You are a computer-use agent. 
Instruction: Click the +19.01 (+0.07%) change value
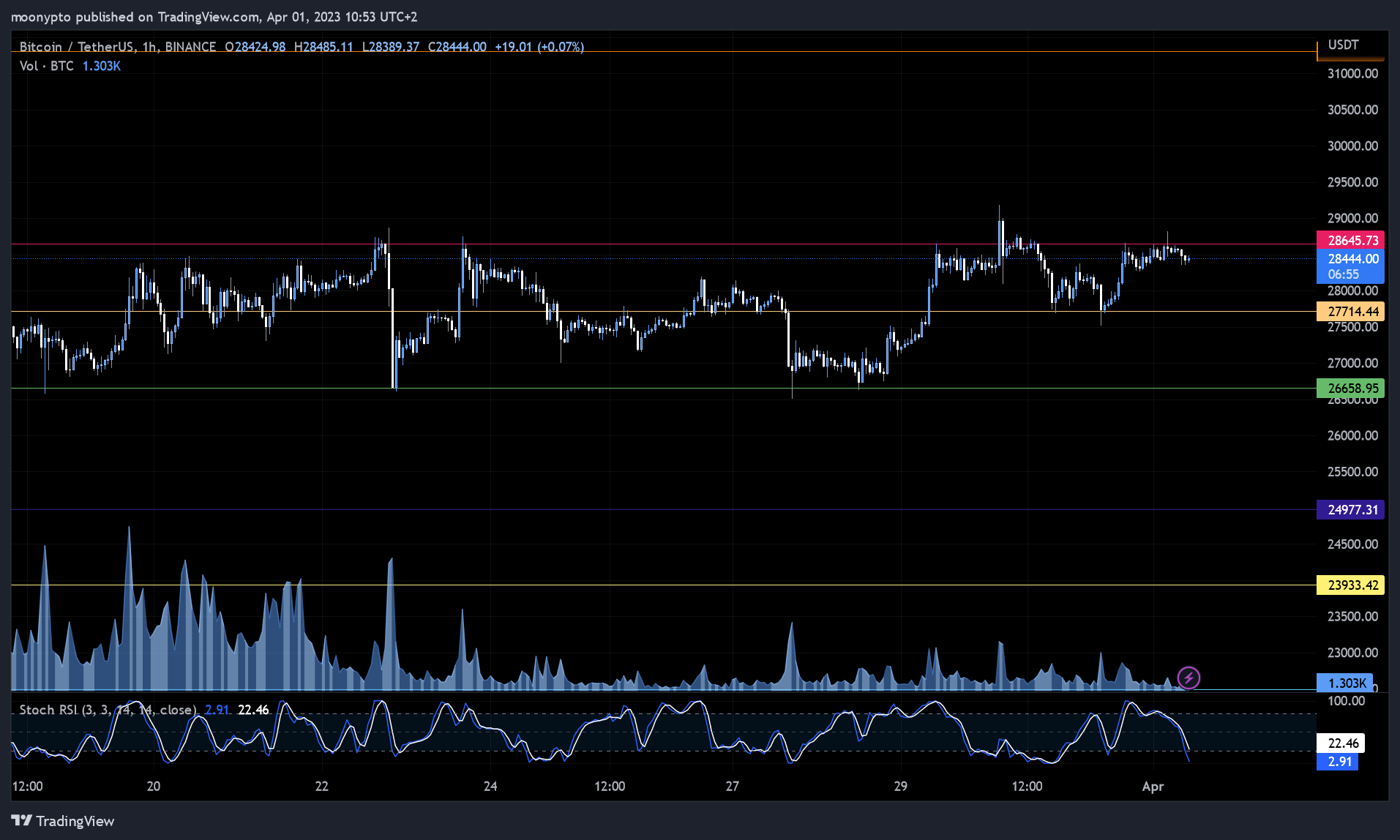tap(539, 47)
